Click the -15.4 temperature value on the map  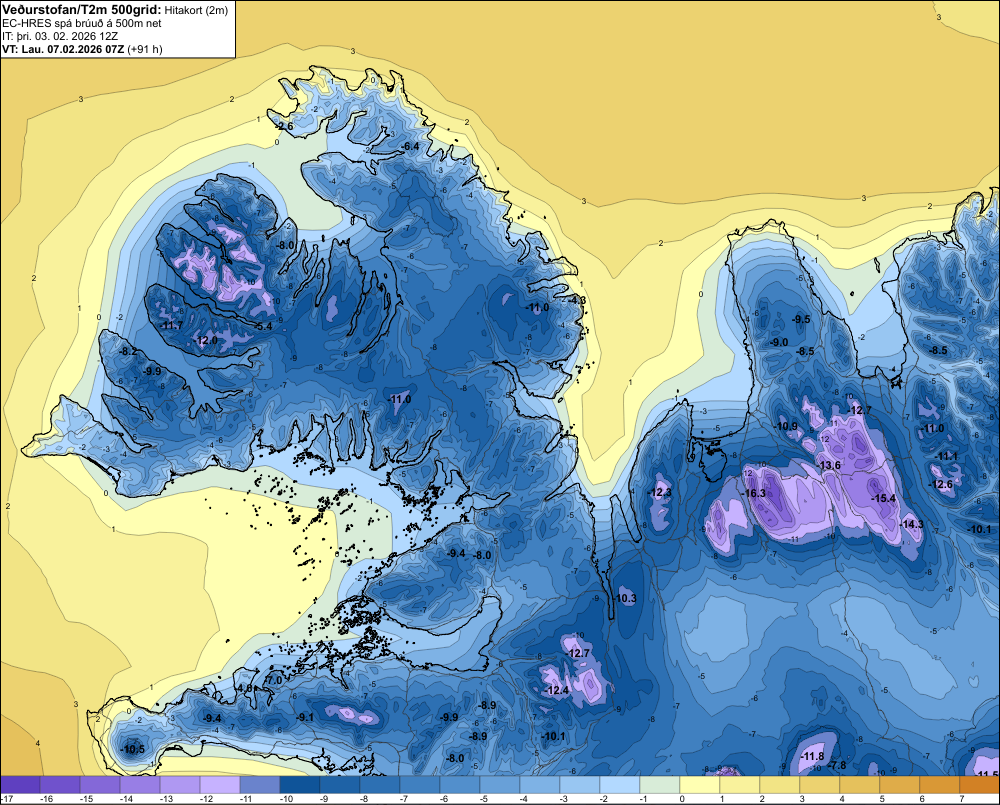[884, 498]
